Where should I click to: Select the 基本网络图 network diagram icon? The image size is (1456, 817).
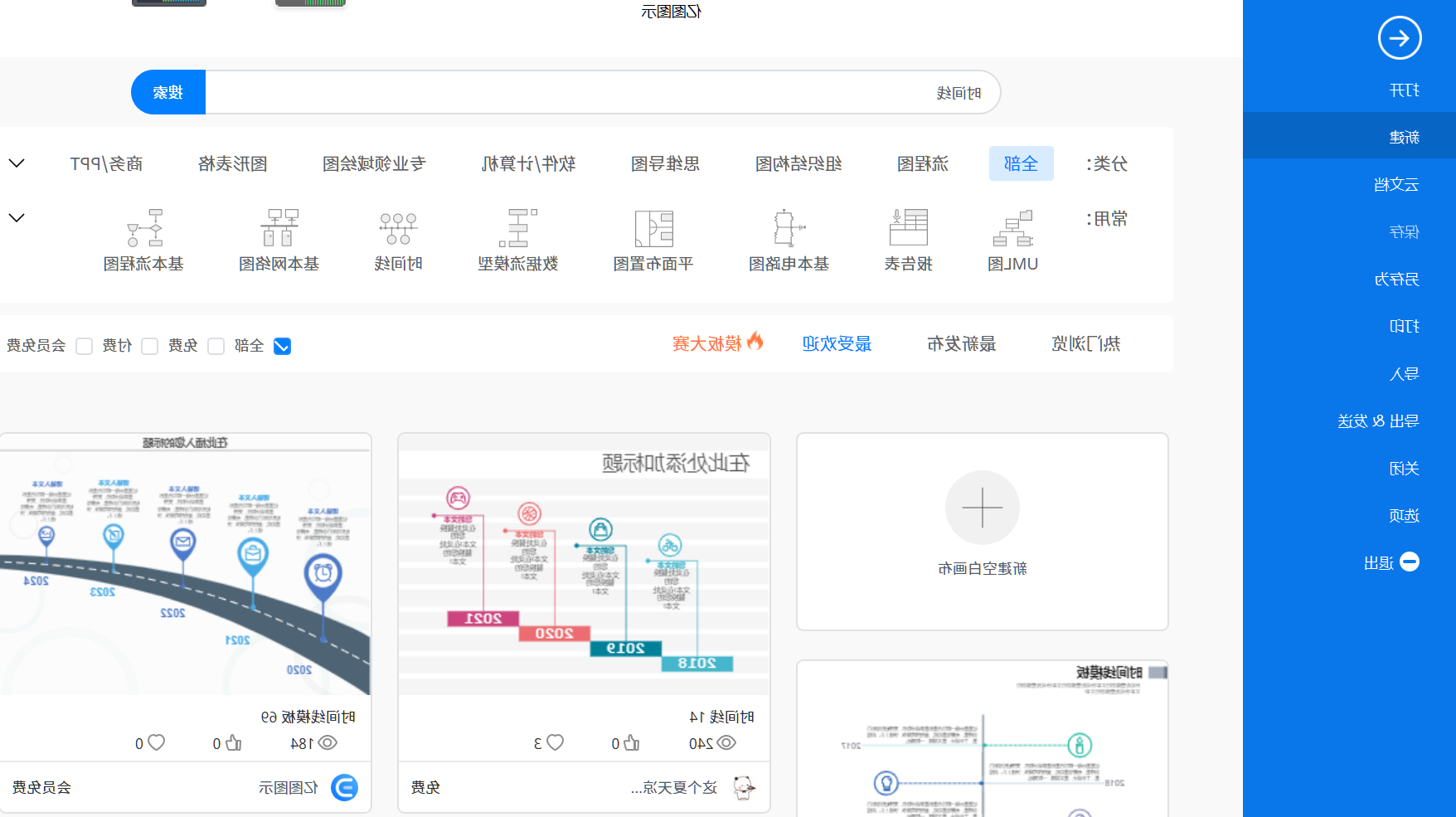tap(279, 228)
